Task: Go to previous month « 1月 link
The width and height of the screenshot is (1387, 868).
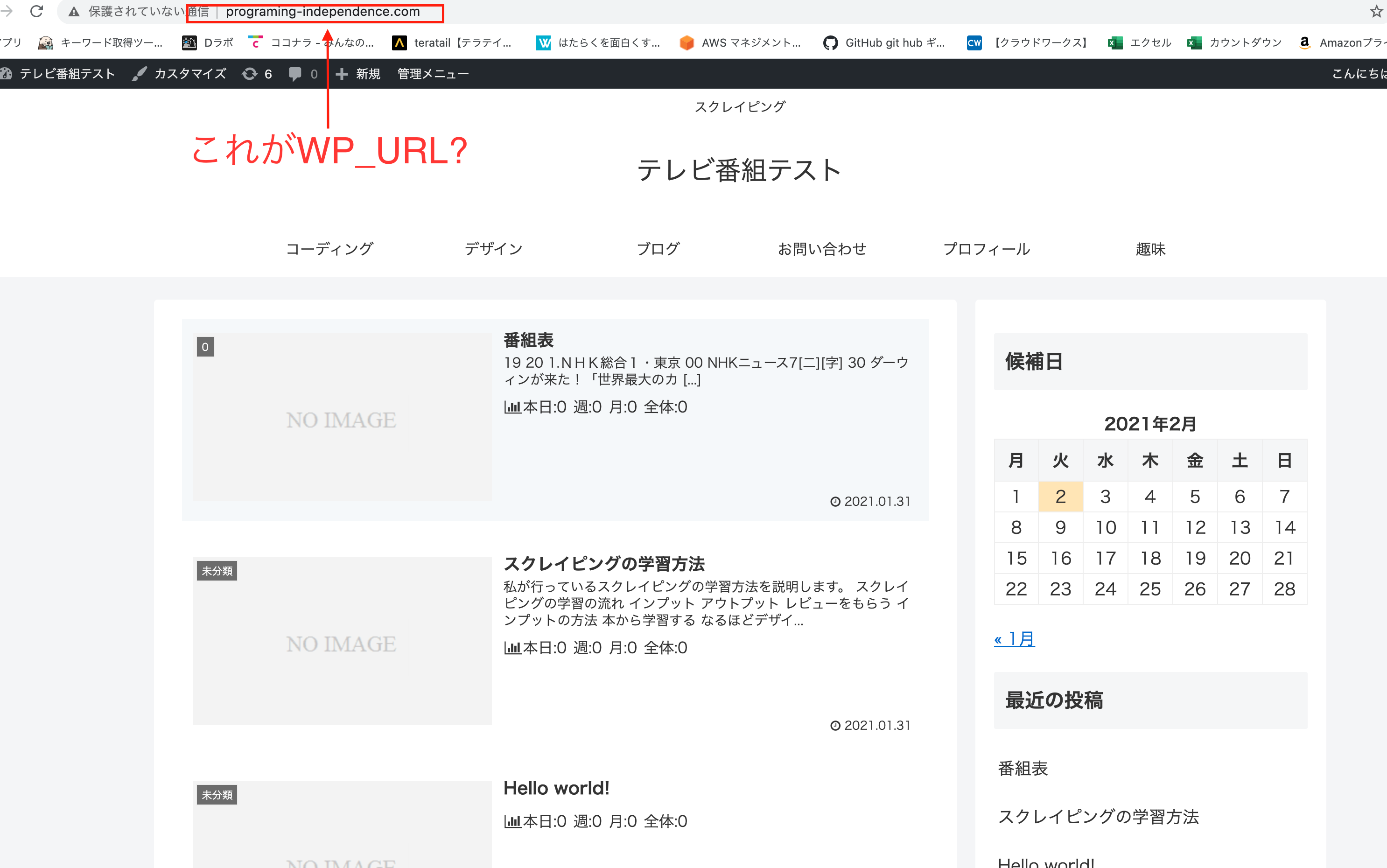Action: (x=1015, y=638)
